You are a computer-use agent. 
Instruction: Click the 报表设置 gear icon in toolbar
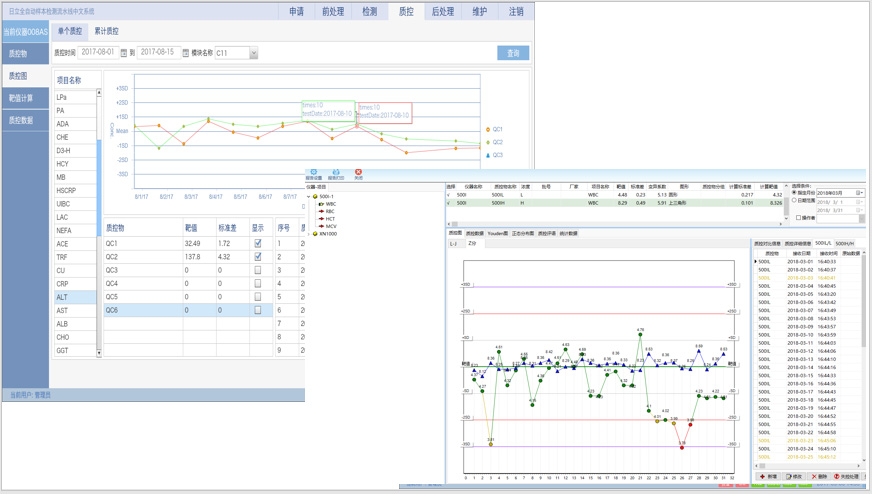[x=314, y=172]
